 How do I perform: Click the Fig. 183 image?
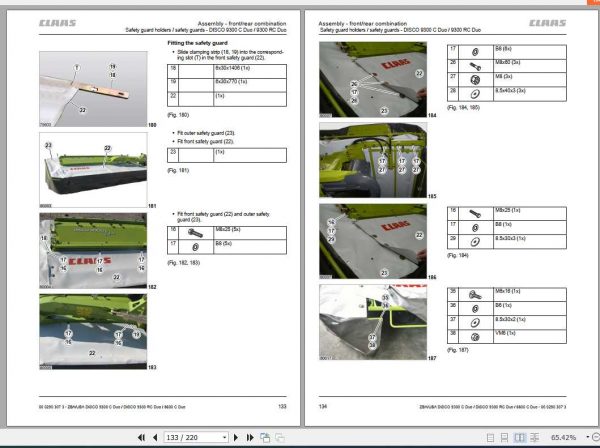[93, 332]
